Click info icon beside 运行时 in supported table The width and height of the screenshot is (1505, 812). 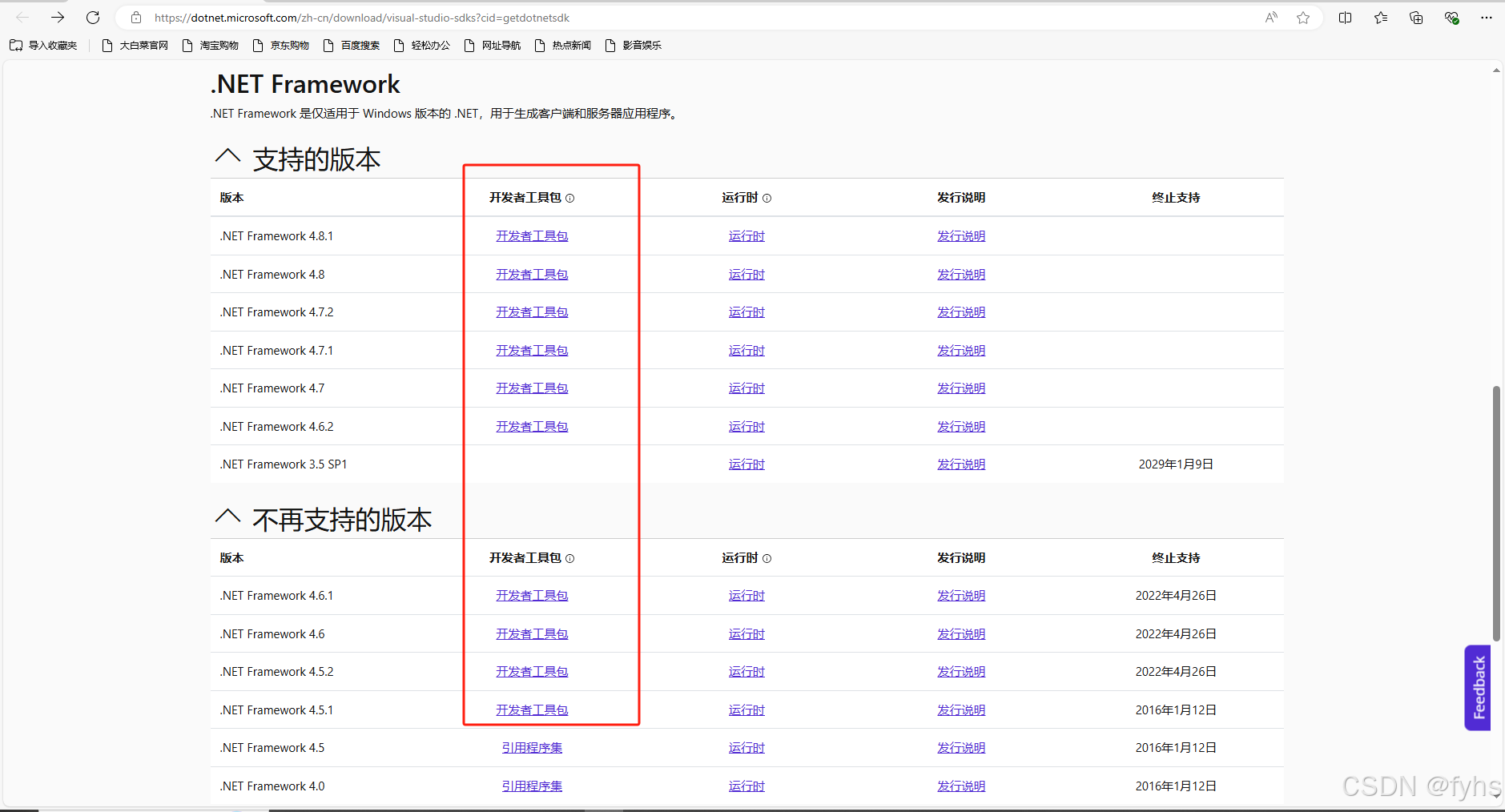pyautogui.click(x=767, y=198)
